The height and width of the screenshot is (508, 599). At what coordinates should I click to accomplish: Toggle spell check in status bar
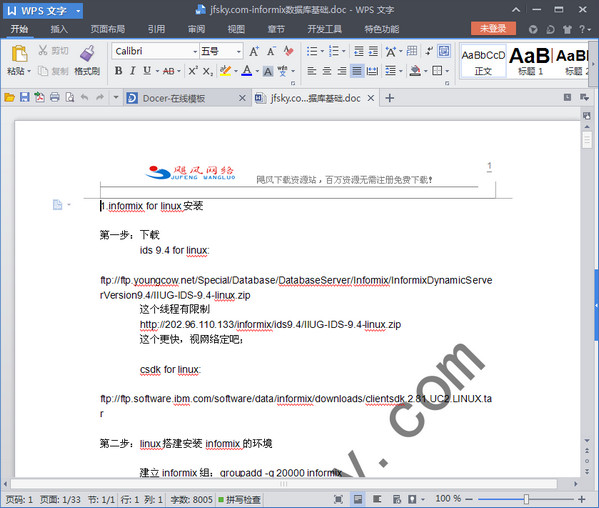click(x=239, y=500)
